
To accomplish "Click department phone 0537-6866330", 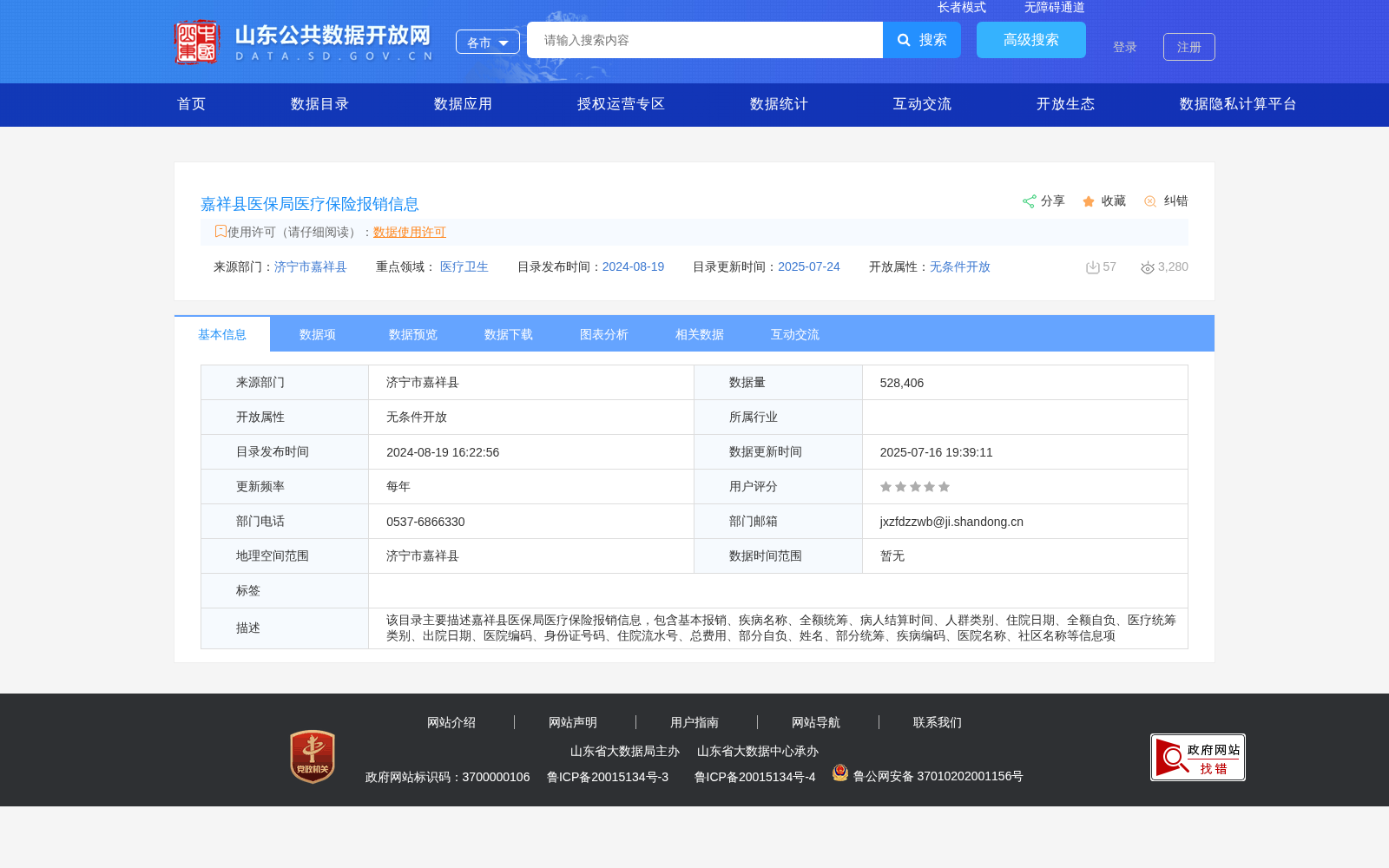I will (x=425, y=522).
